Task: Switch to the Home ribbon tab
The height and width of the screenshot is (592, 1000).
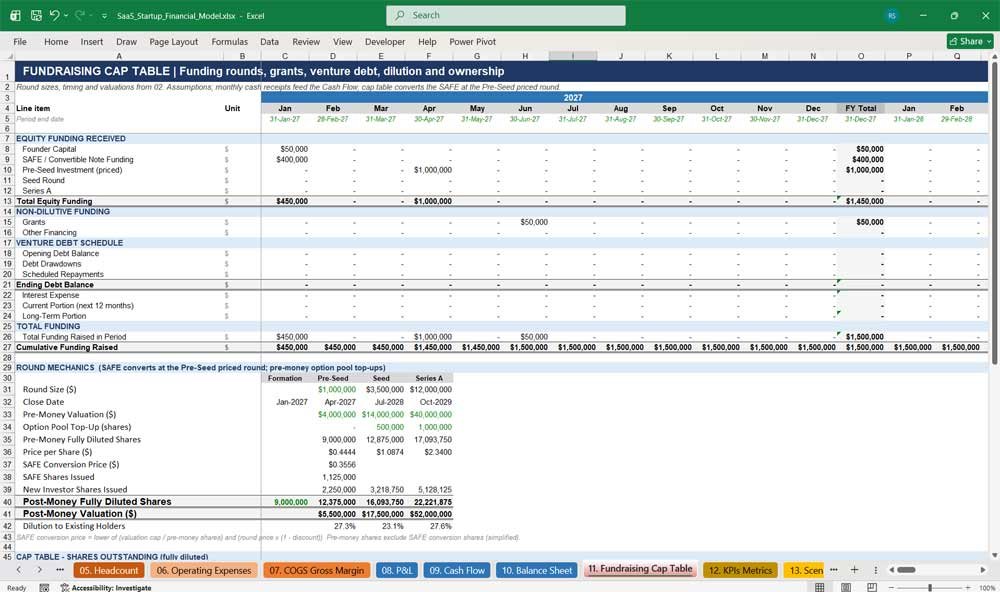Action: pyautogui.click(x=56, y=41)
